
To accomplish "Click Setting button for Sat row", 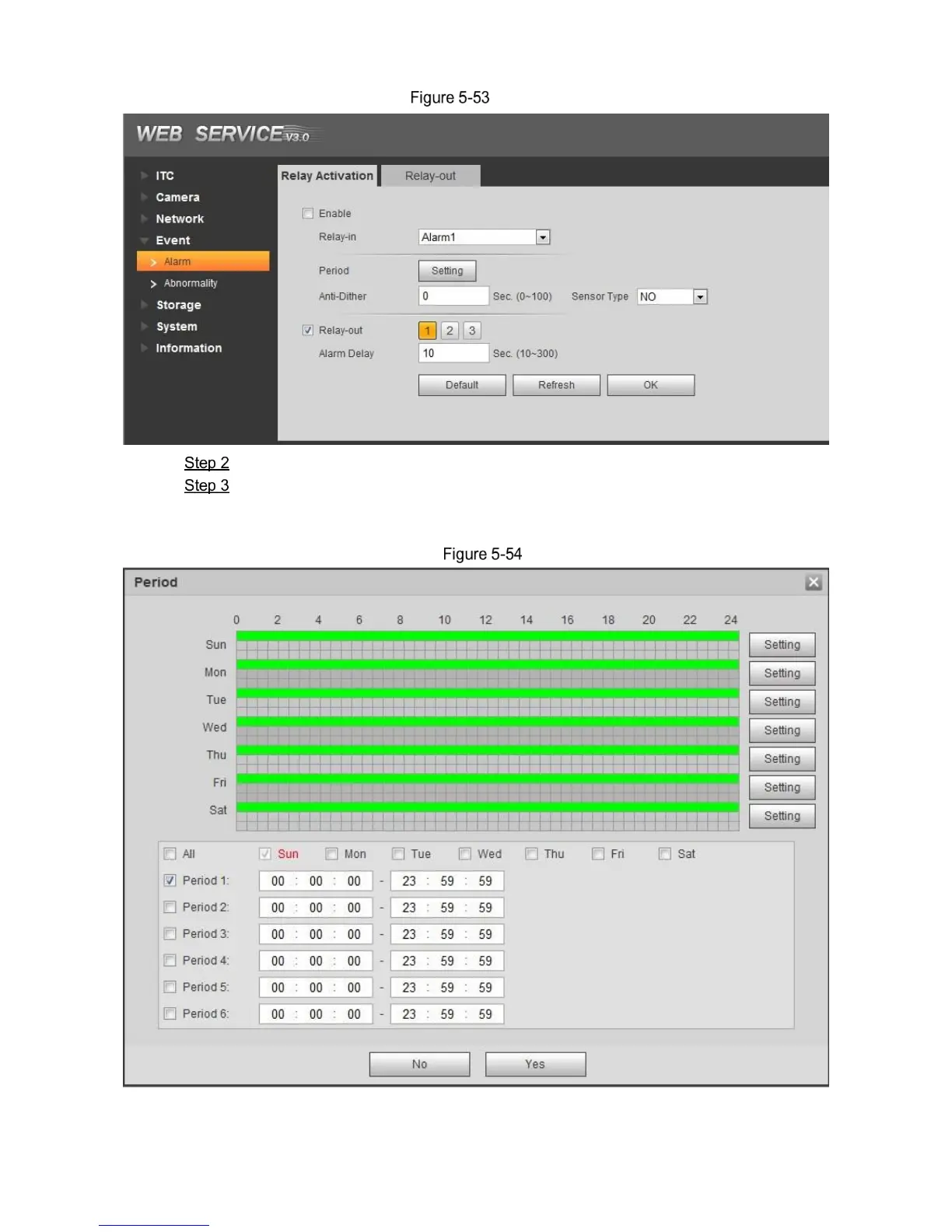I will point(782,816).
